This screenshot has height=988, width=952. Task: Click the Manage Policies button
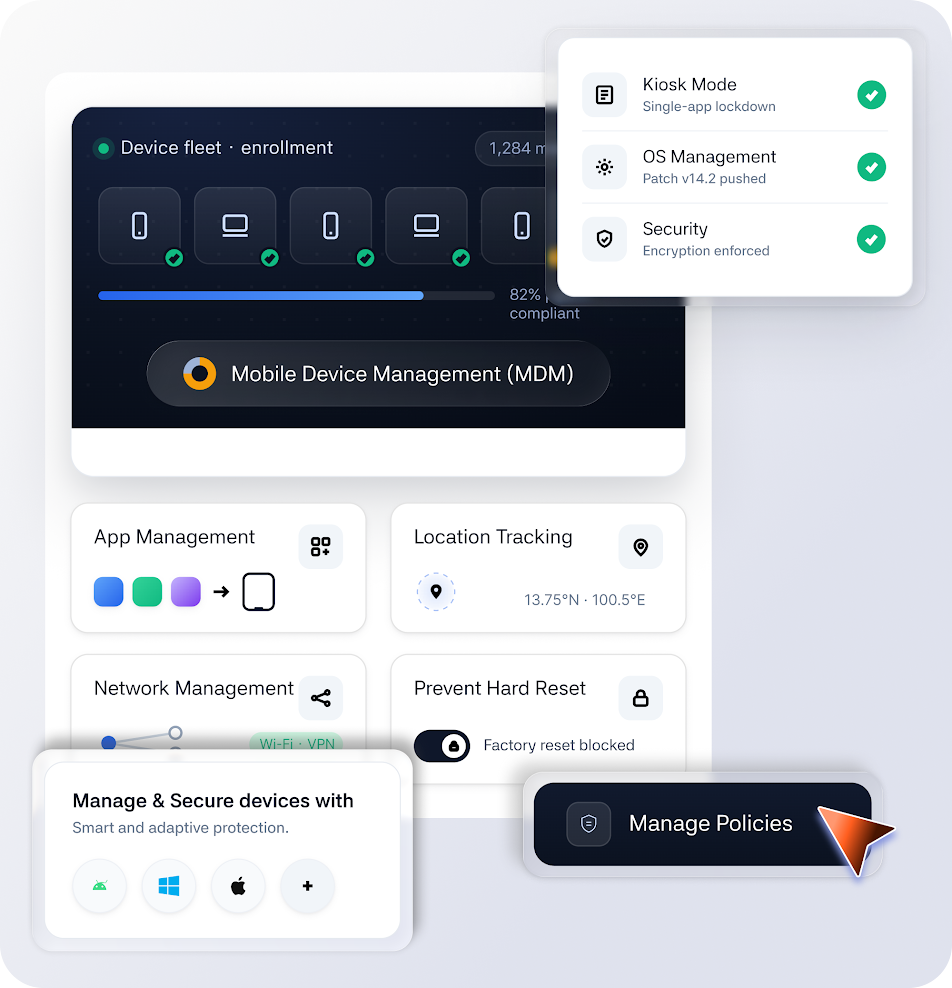(x=703, y=824)
